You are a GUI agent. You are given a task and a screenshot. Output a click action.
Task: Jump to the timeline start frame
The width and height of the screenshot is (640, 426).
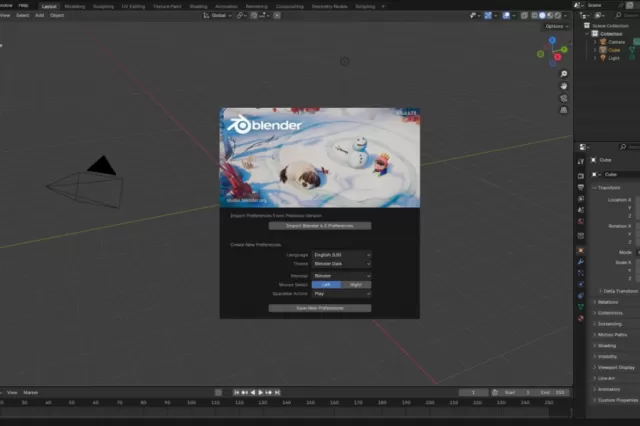(236, 393)
